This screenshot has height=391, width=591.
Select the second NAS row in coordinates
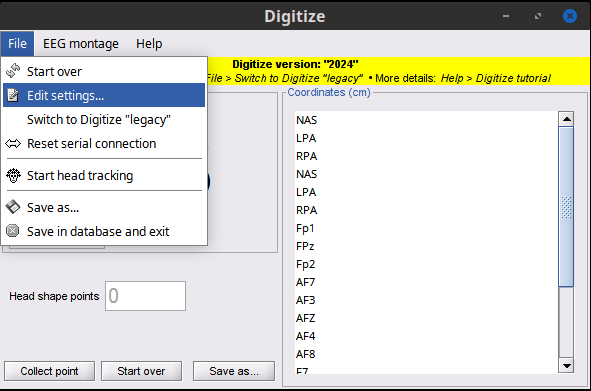click(x=426, y=174)
